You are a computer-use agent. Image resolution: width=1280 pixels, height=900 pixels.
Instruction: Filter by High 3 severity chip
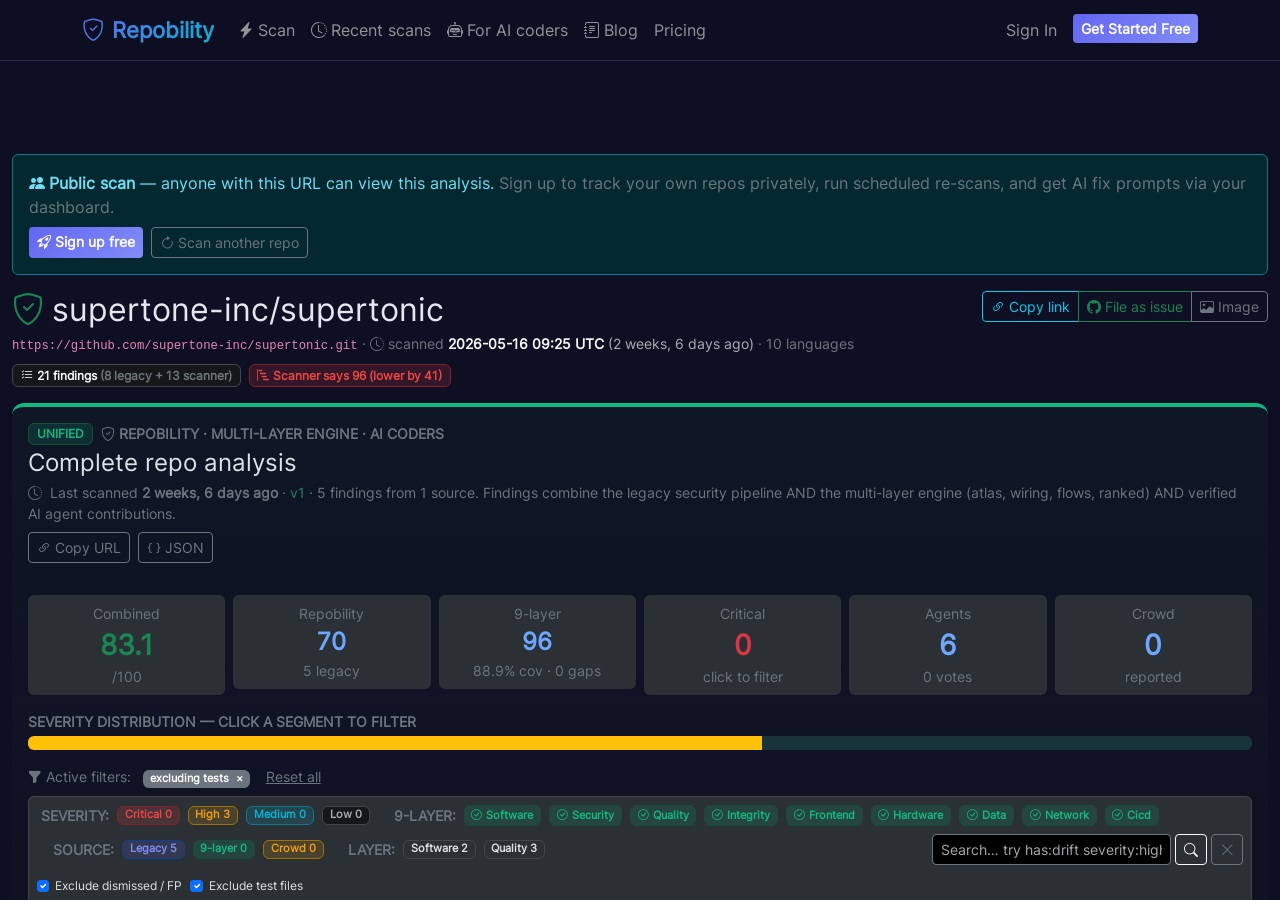pyautogui.click(x=213, y=815)
